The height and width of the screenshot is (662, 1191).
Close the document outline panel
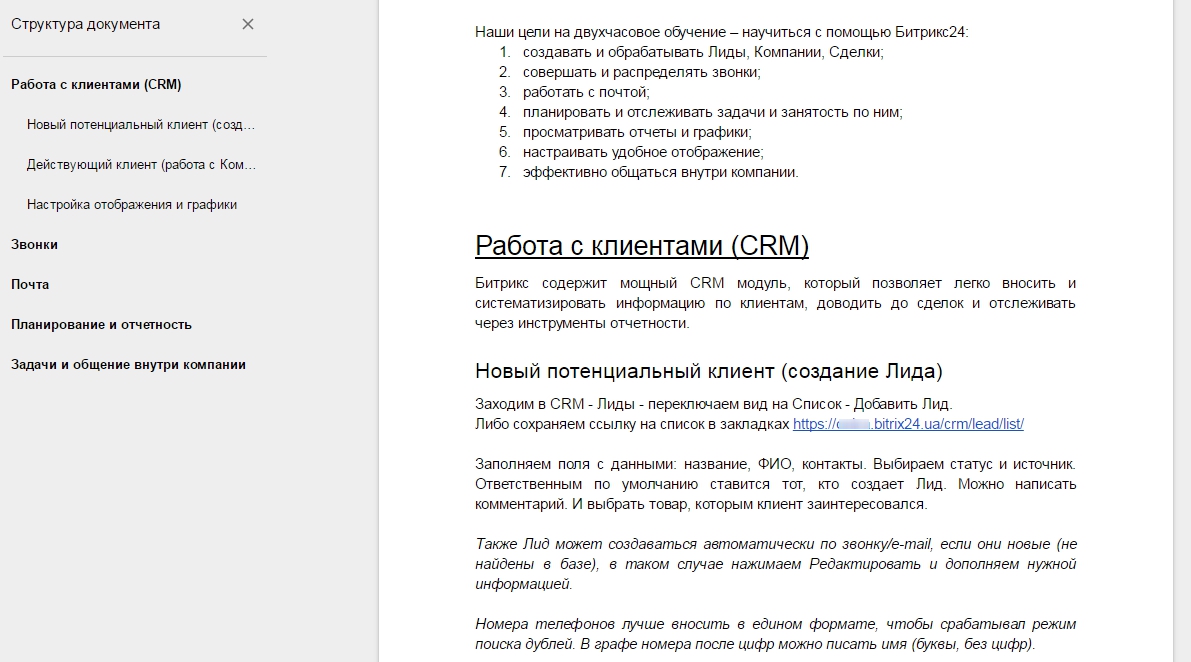[x=248, y=24]
